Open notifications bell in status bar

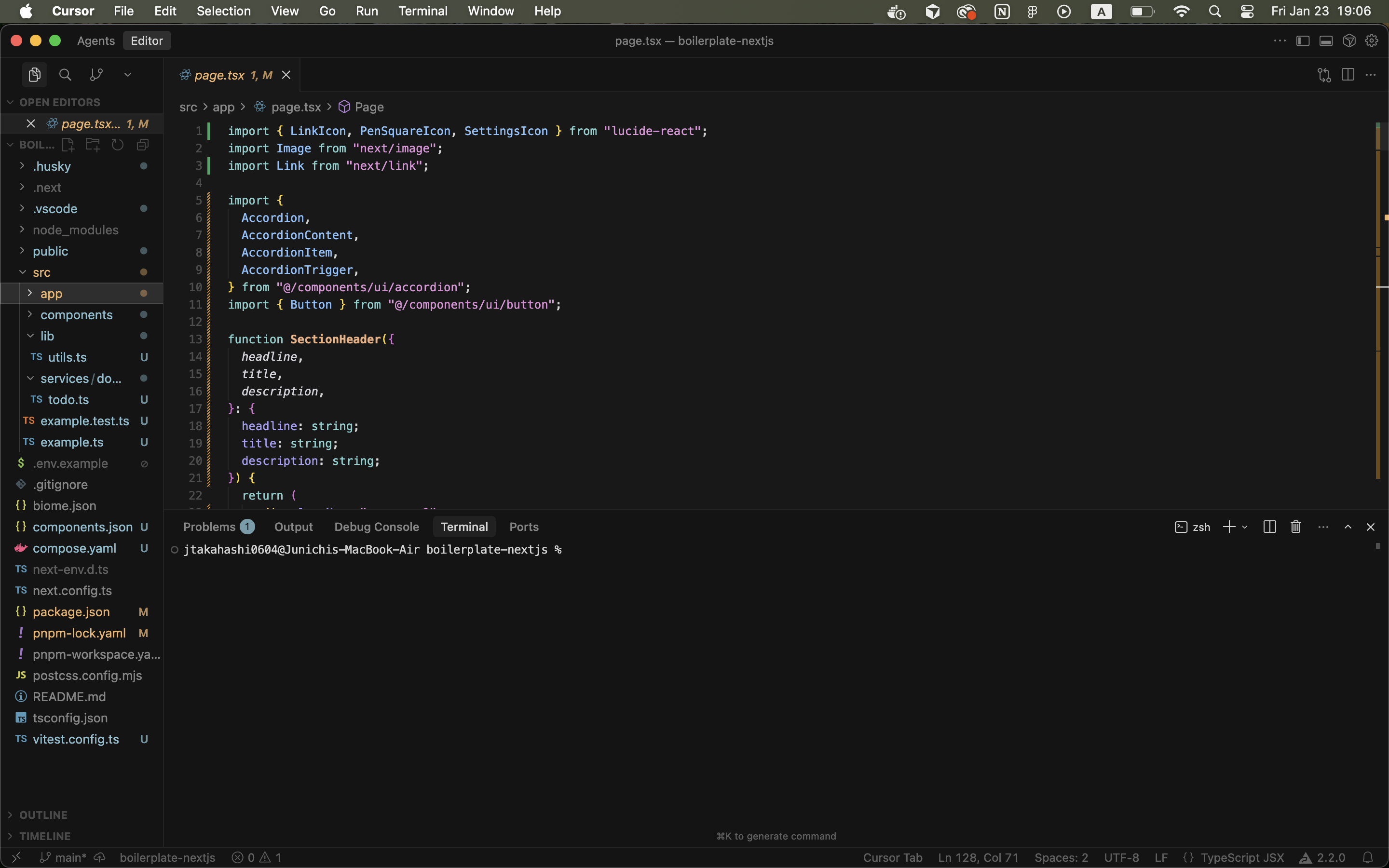[x=1368, y=857]
